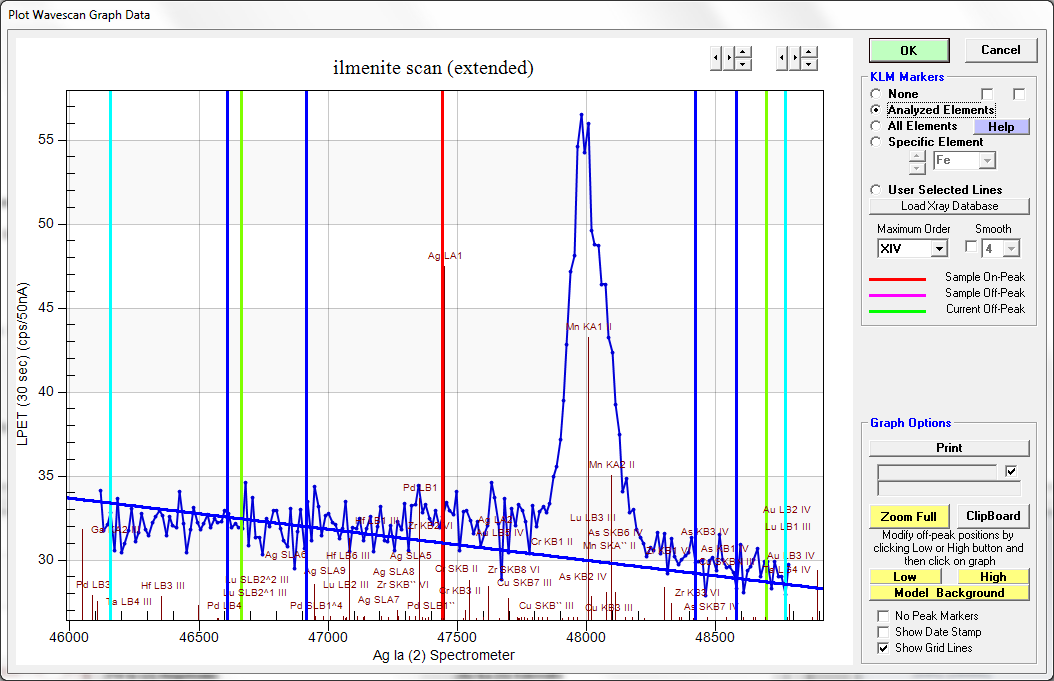This screenshot has height=681, width=1054.
Task: Enable the No Peak Markers checkbox
Action: [x=883, y=616]
